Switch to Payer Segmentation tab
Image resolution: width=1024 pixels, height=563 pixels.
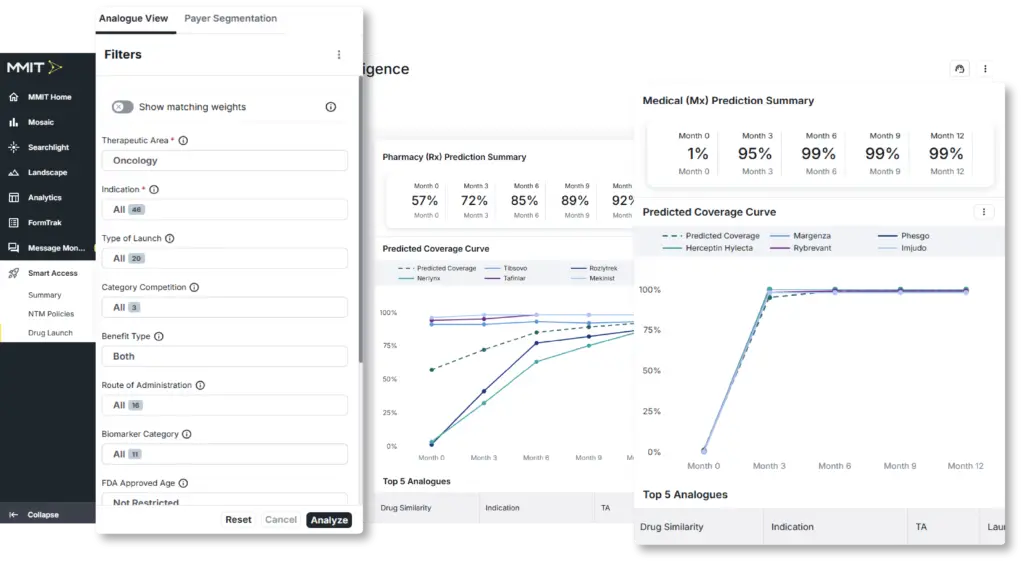pos(231,18)
